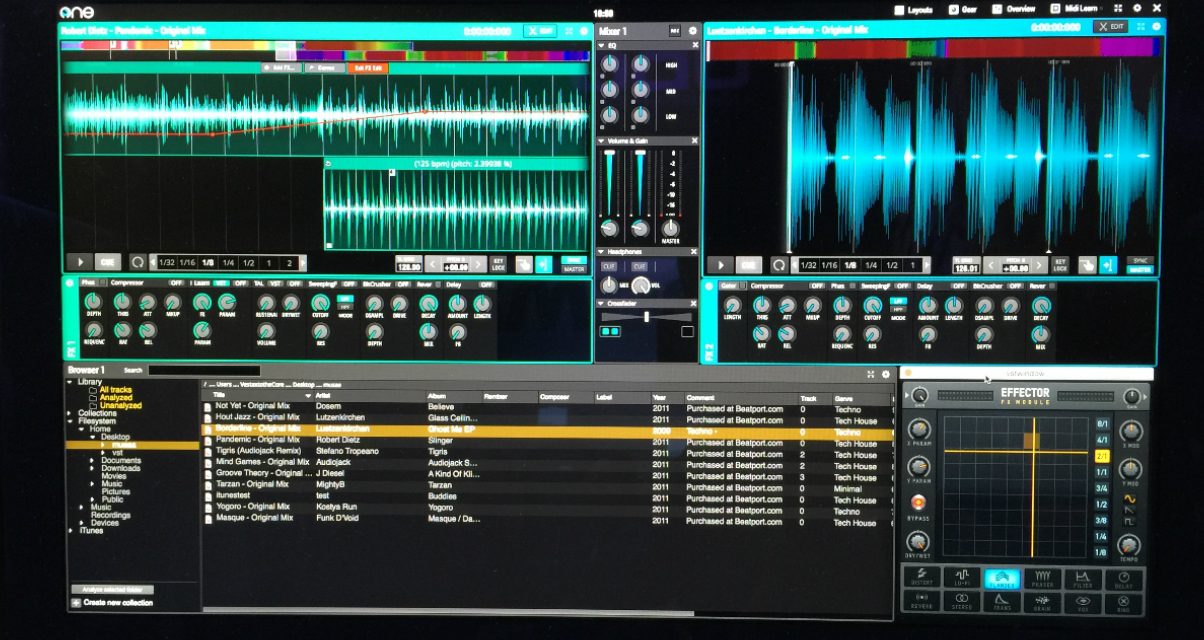
Task: Toggle right deck Compressor OFF switch
Action: [817, 285]
